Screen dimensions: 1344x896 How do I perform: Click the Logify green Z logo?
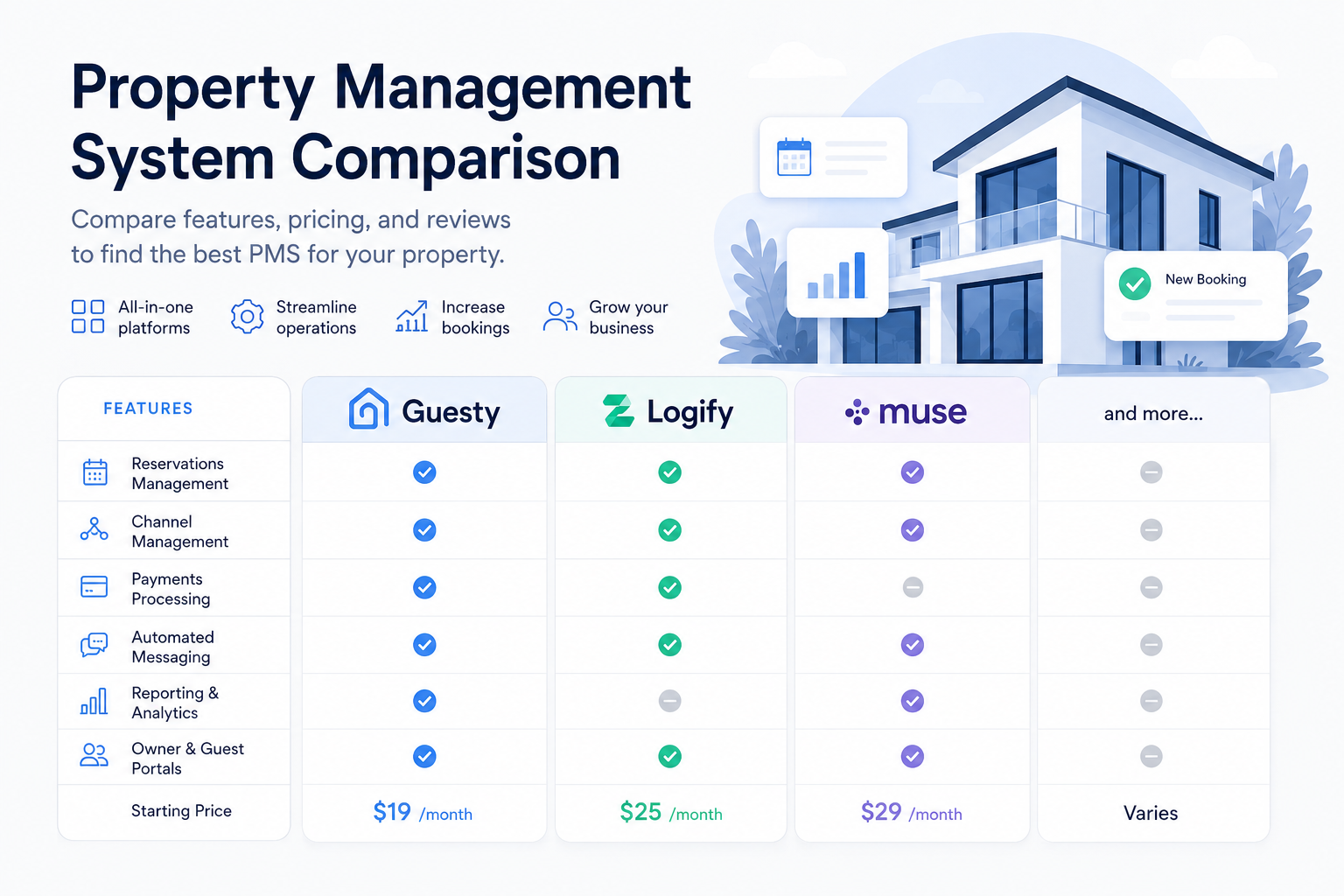pos(619,410)
